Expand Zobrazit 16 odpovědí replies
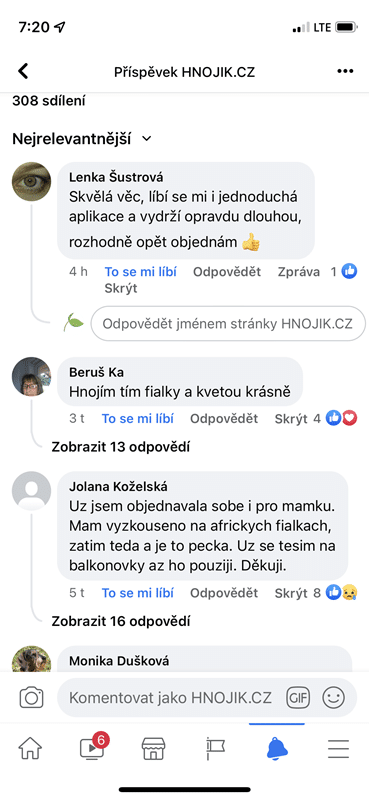 120,621
